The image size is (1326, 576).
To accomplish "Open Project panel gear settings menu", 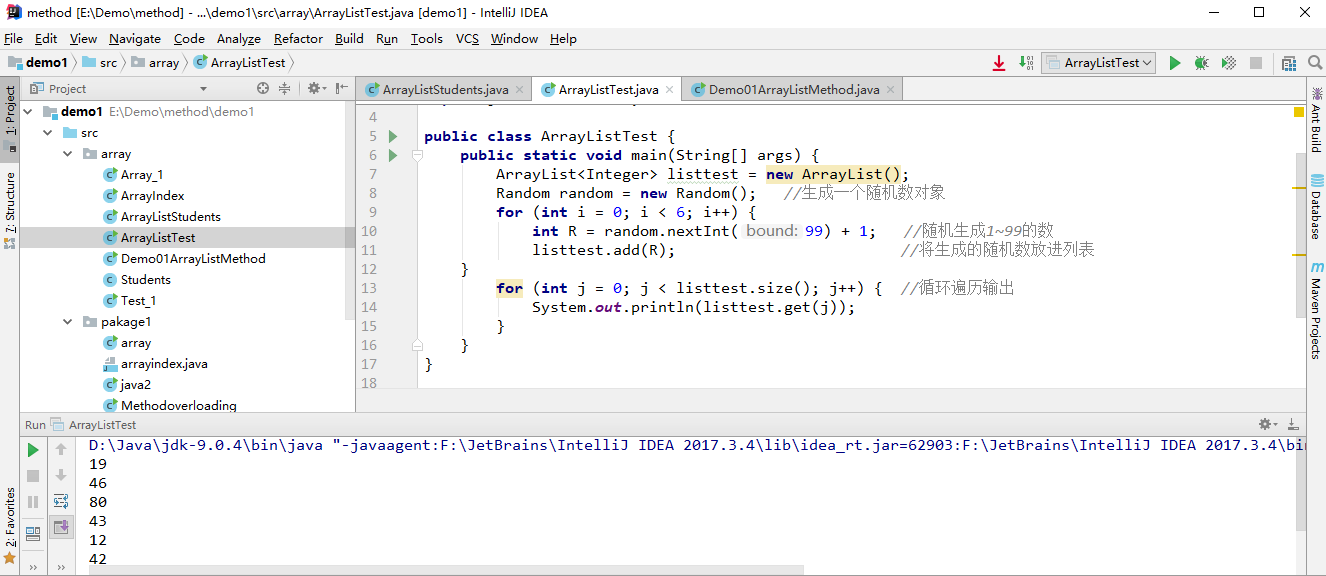I will 316,88.
